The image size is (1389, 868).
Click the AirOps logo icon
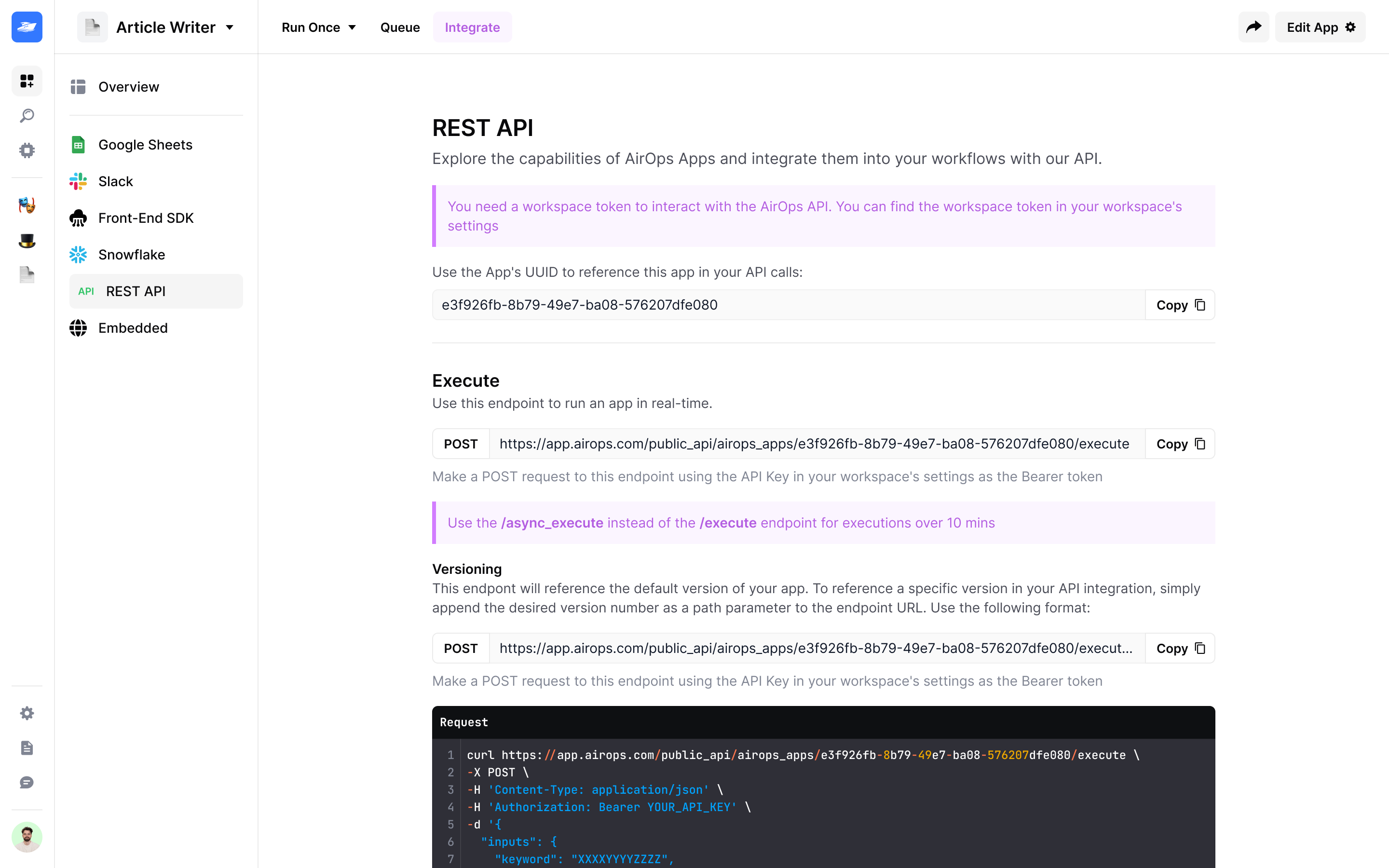pyautogui.click(x=27, y=27)
